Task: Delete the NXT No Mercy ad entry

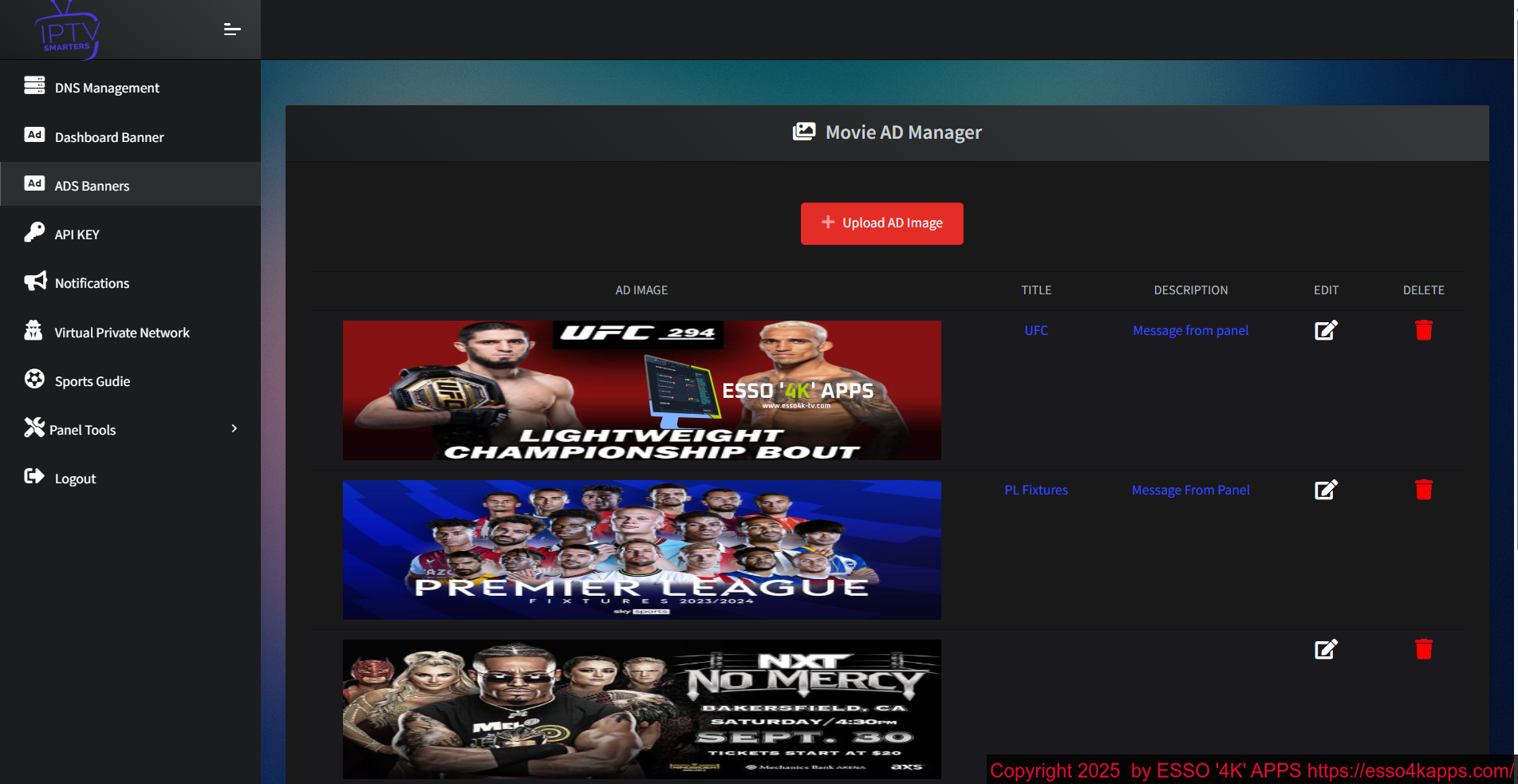Action: [x=1424, y=649]
